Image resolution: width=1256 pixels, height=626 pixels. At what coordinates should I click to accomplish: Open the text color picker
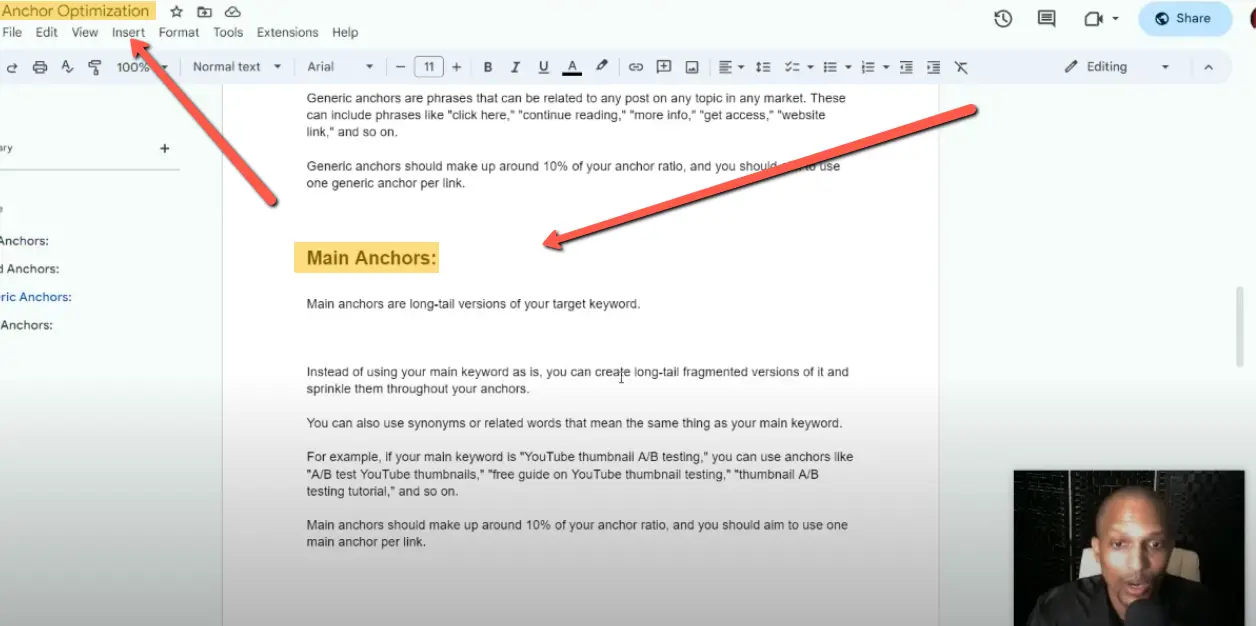(571, 66)
